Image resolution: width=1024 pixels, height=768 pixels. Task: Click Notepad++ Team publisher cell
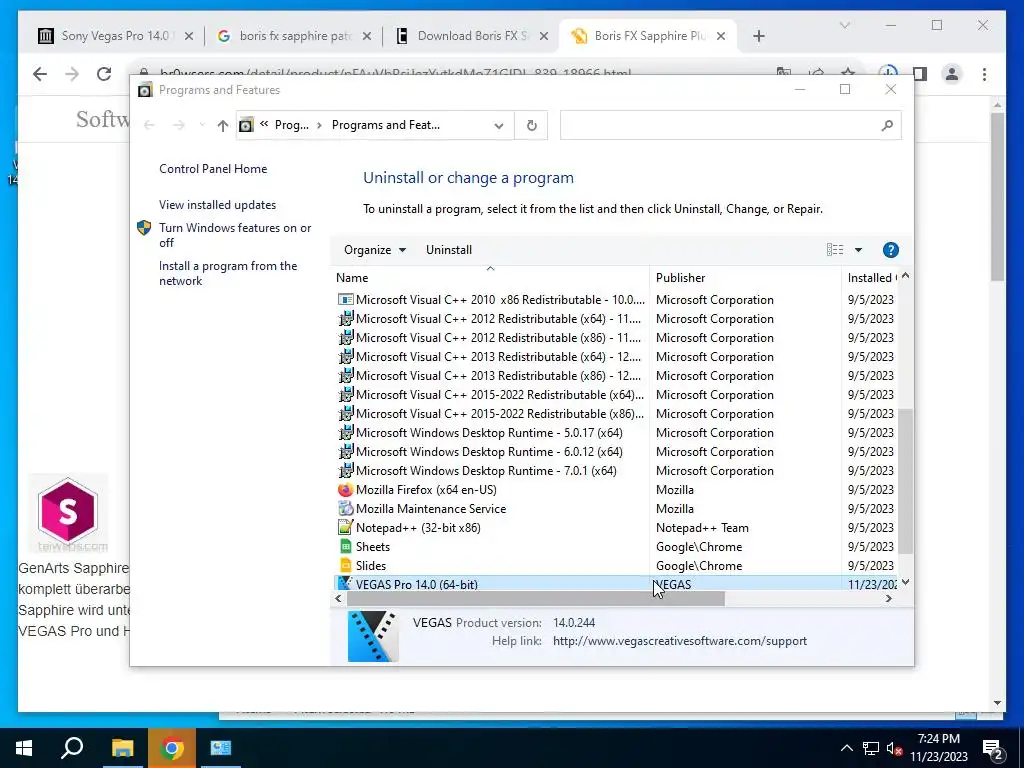(702, 528)
